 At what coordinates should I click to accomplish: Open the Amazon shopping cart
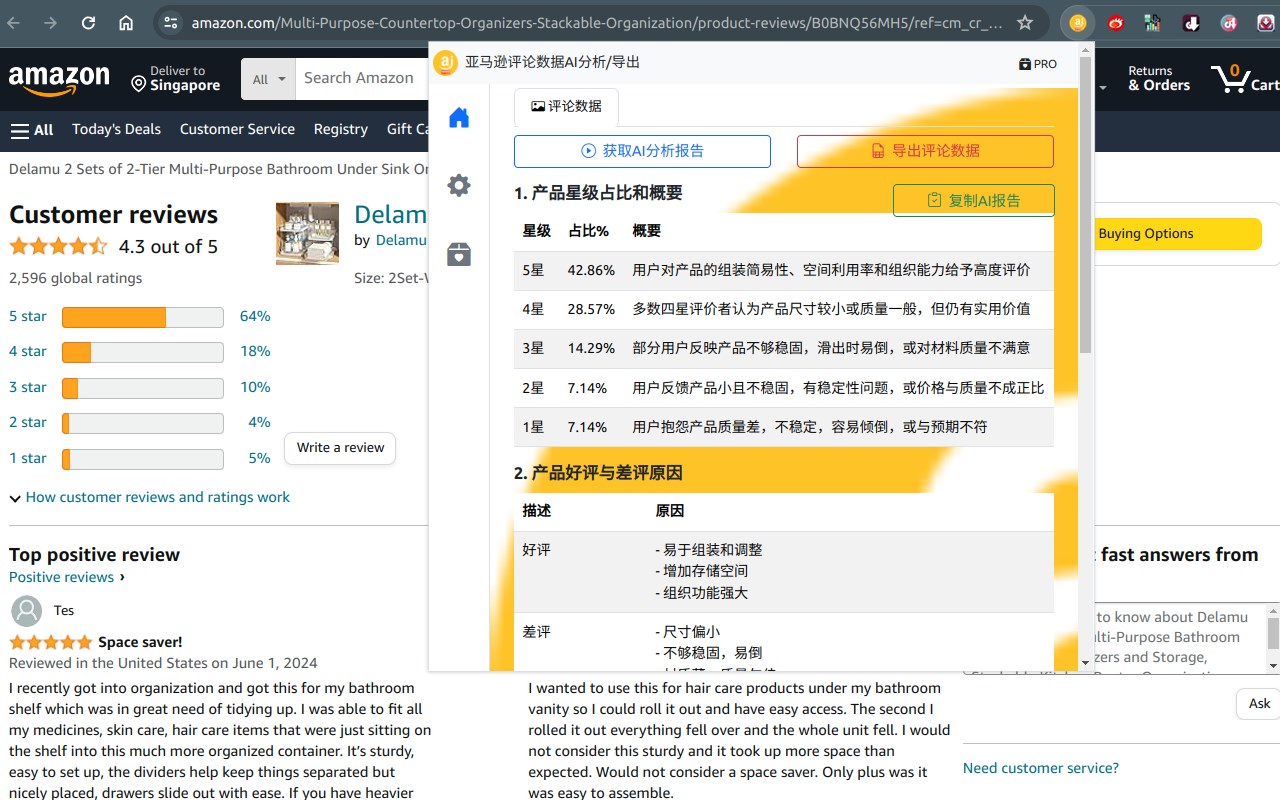pos(1244,78)
